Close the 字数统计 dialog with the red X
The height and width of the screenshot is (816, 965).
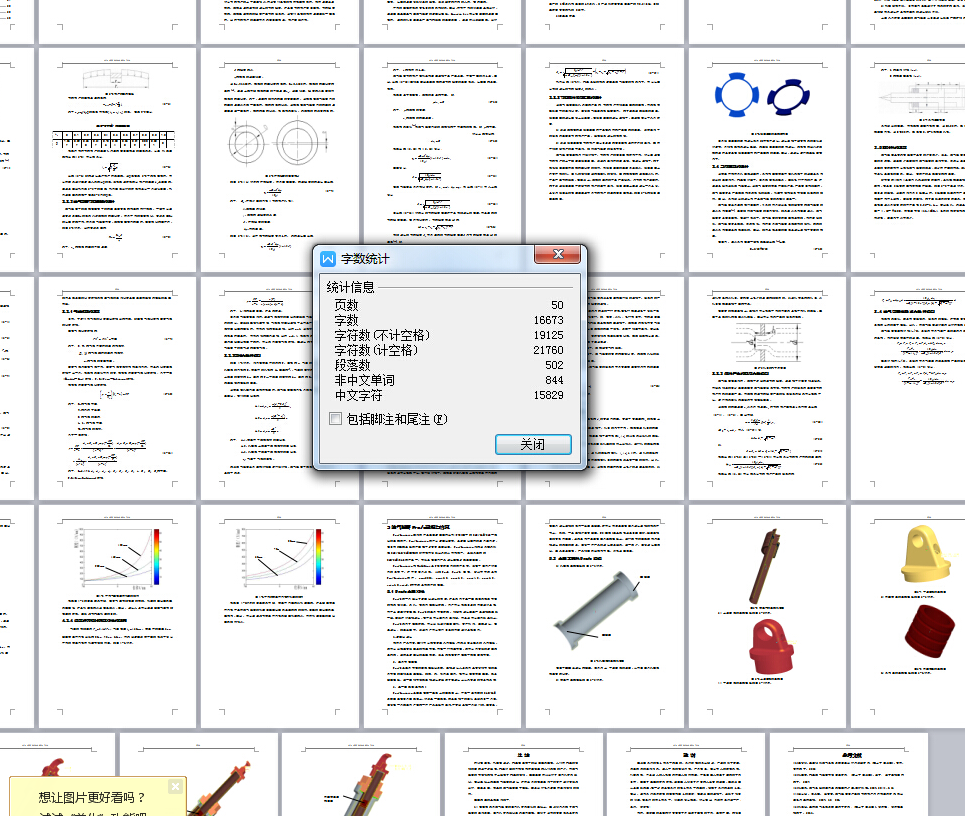pyautogui.click(x=558, y=254)
